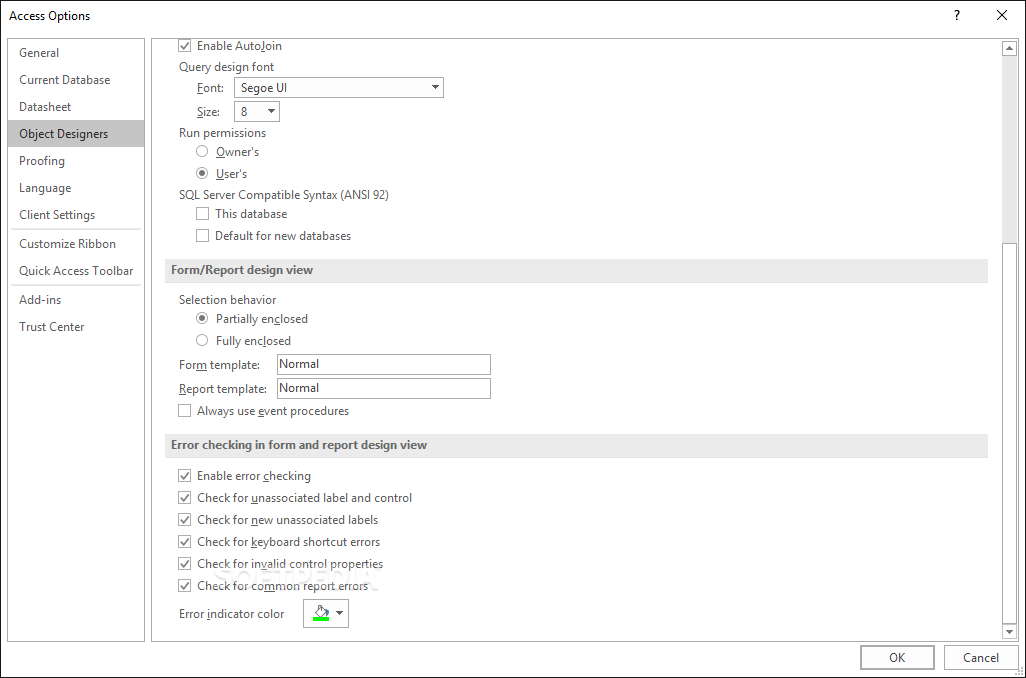Go to Proofing options
Screen dimensions: 1026x678
[76, 161]
